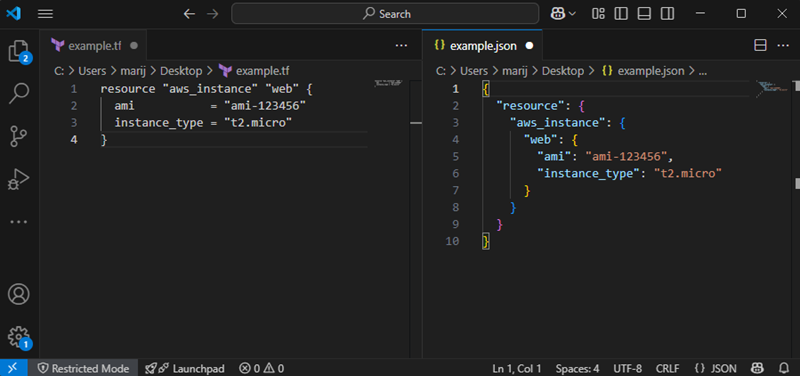Open Launchpad from the status bar

(x=185, y=368)
